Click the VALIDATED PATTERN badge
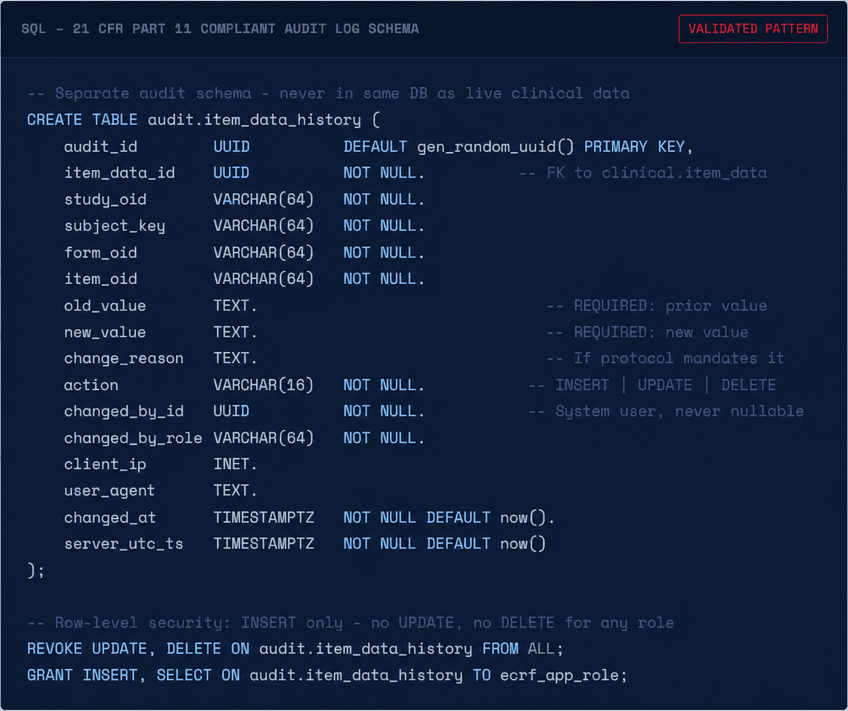 click(753, 29)
